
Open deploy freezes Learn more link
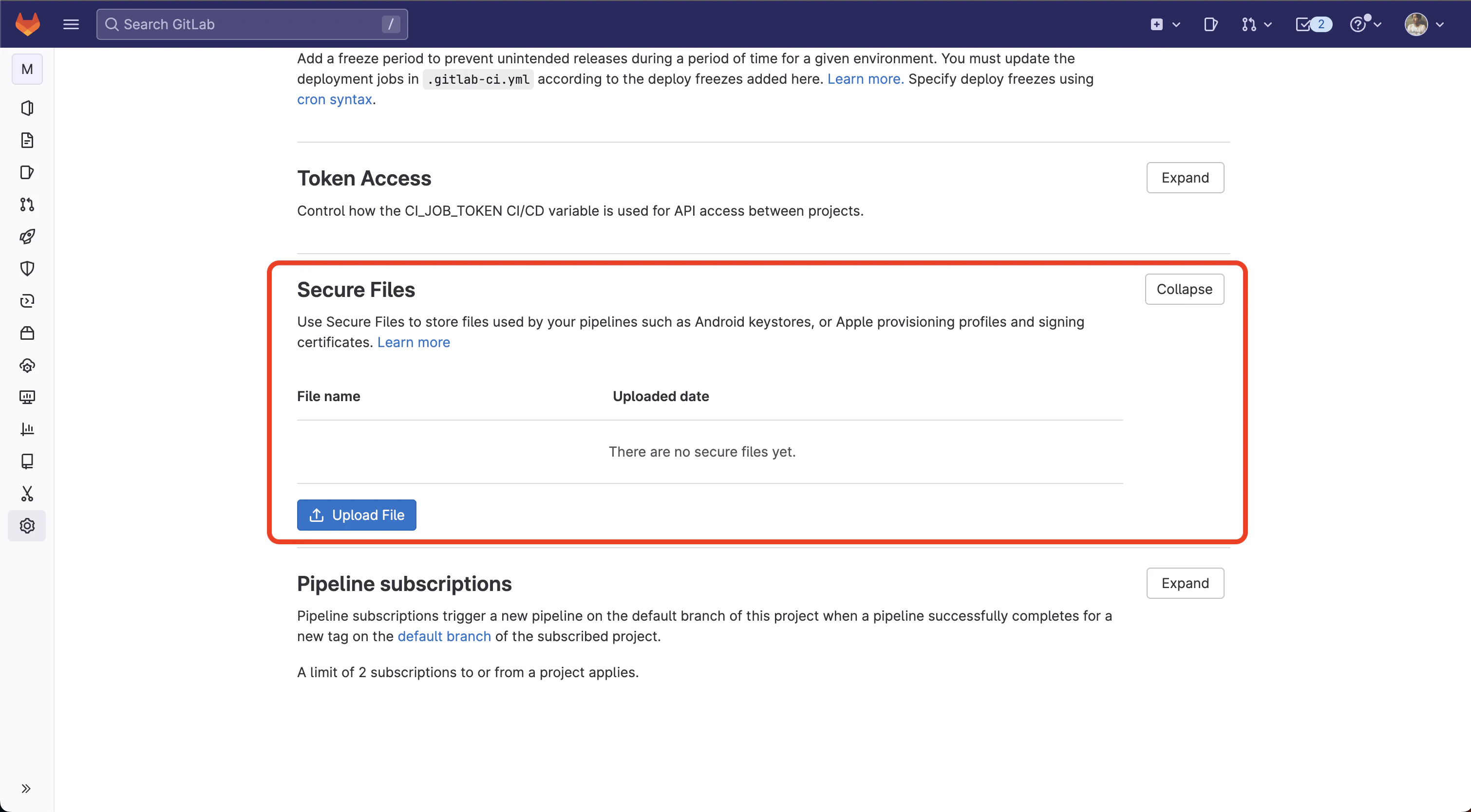click(865, 79)
